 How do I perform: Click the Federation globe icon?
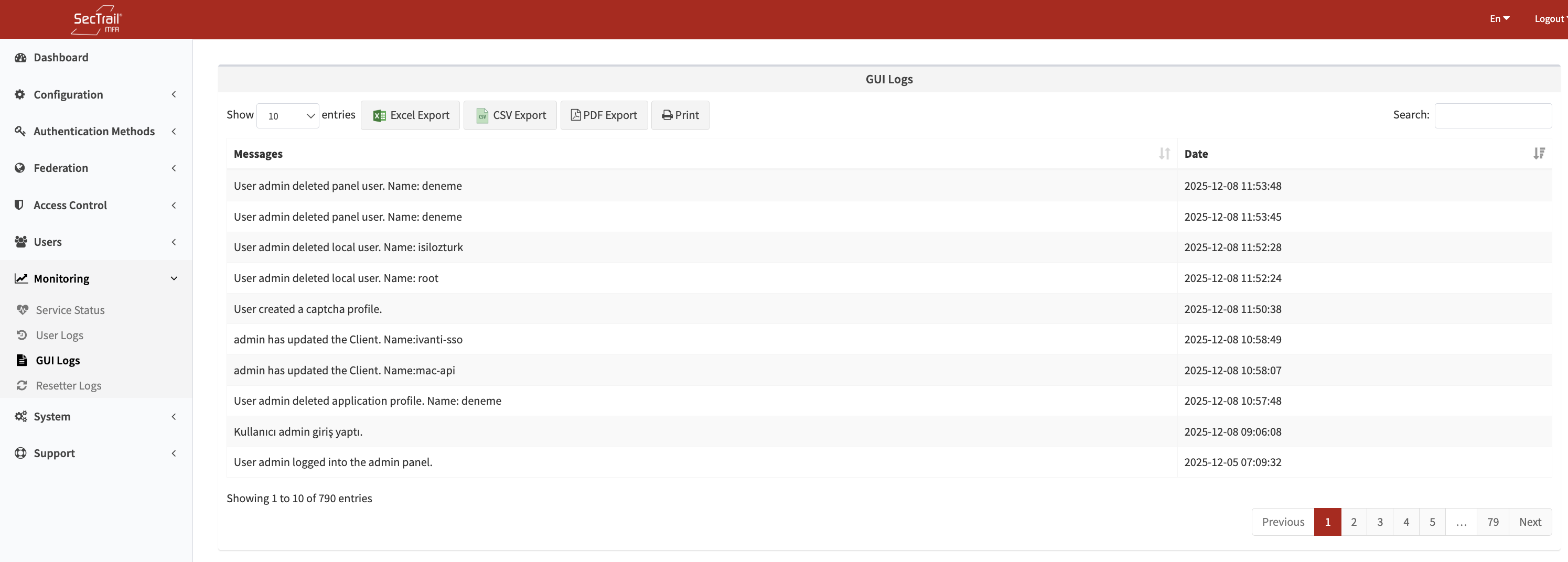(x=20, y=168)
